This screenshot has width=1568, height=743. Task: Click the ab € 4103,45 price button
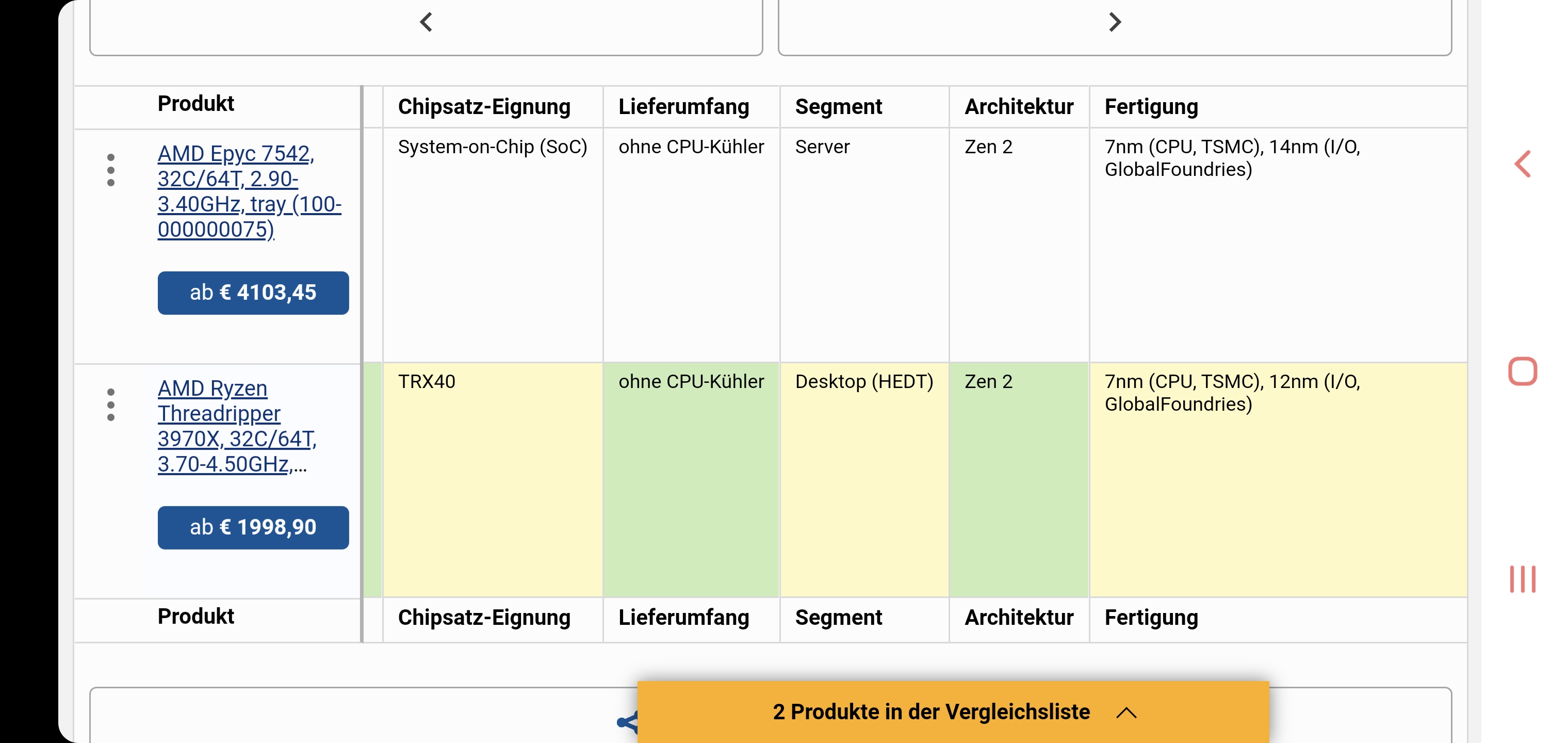(253, 293)
